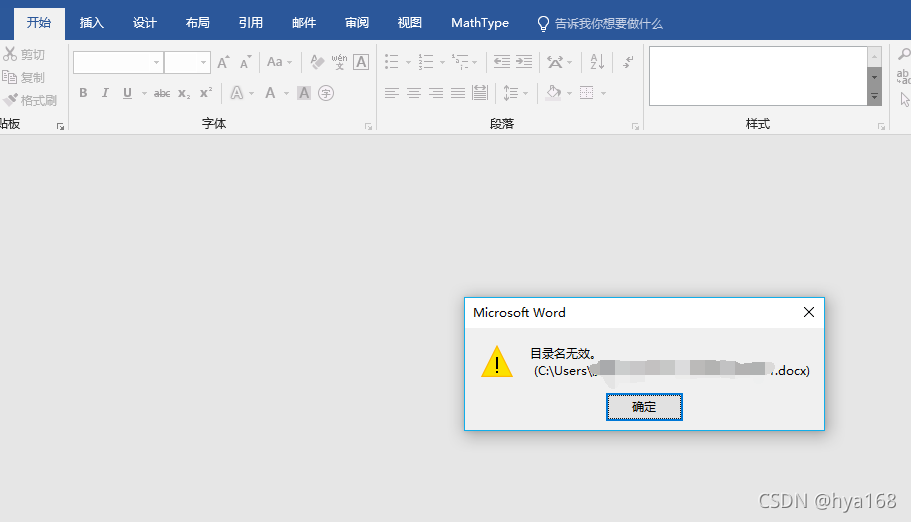
Task: Toggle italic formatting
Action: click(105, 93)
